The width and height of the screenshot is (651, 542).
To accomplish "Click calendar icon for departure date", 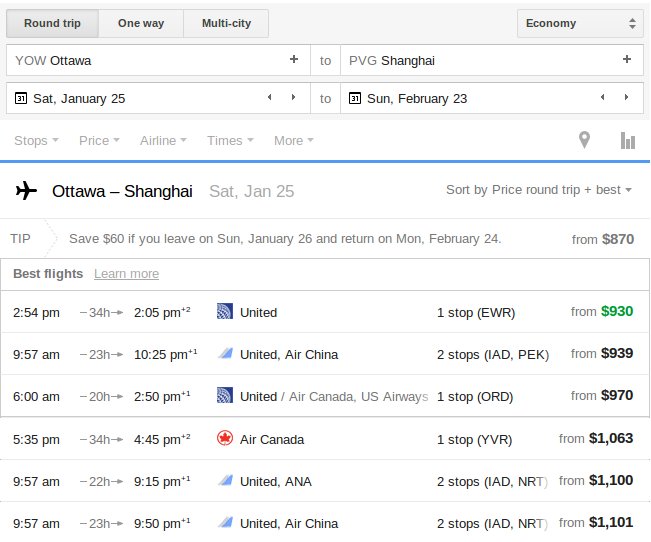I will coord(20,98).
